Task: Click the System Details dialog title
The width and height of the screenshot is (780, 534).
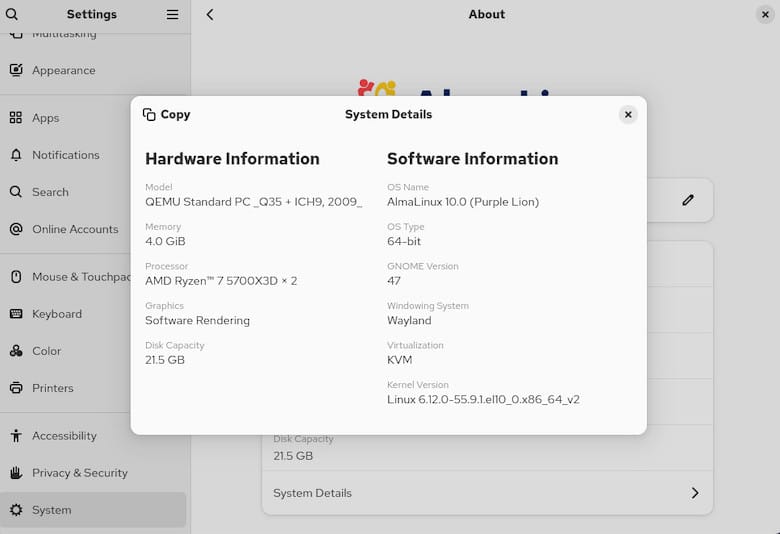Action: coord(389,114)
